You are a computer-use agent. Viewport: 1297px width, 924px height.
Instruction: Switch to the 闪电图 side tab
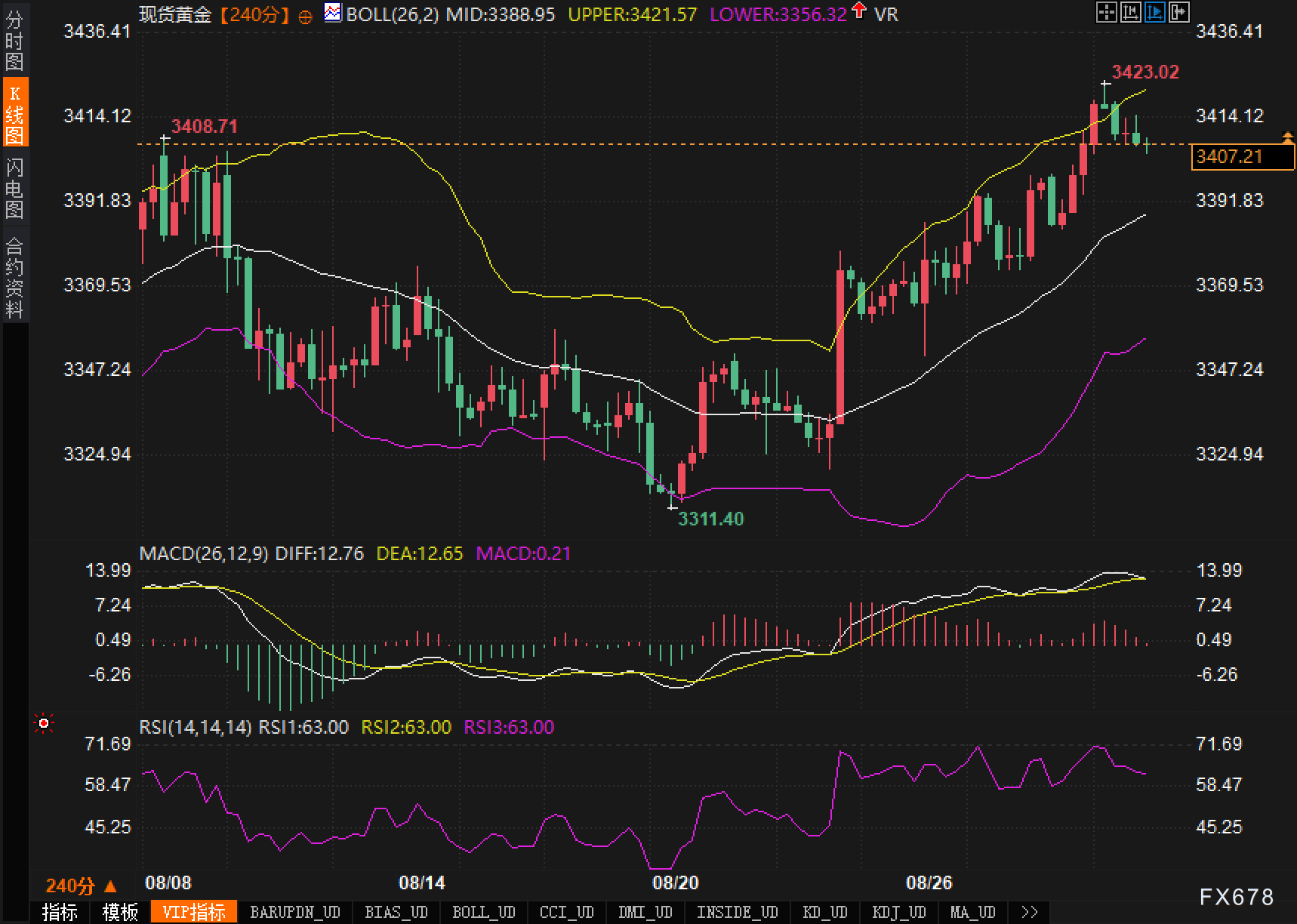pos(14,188)
